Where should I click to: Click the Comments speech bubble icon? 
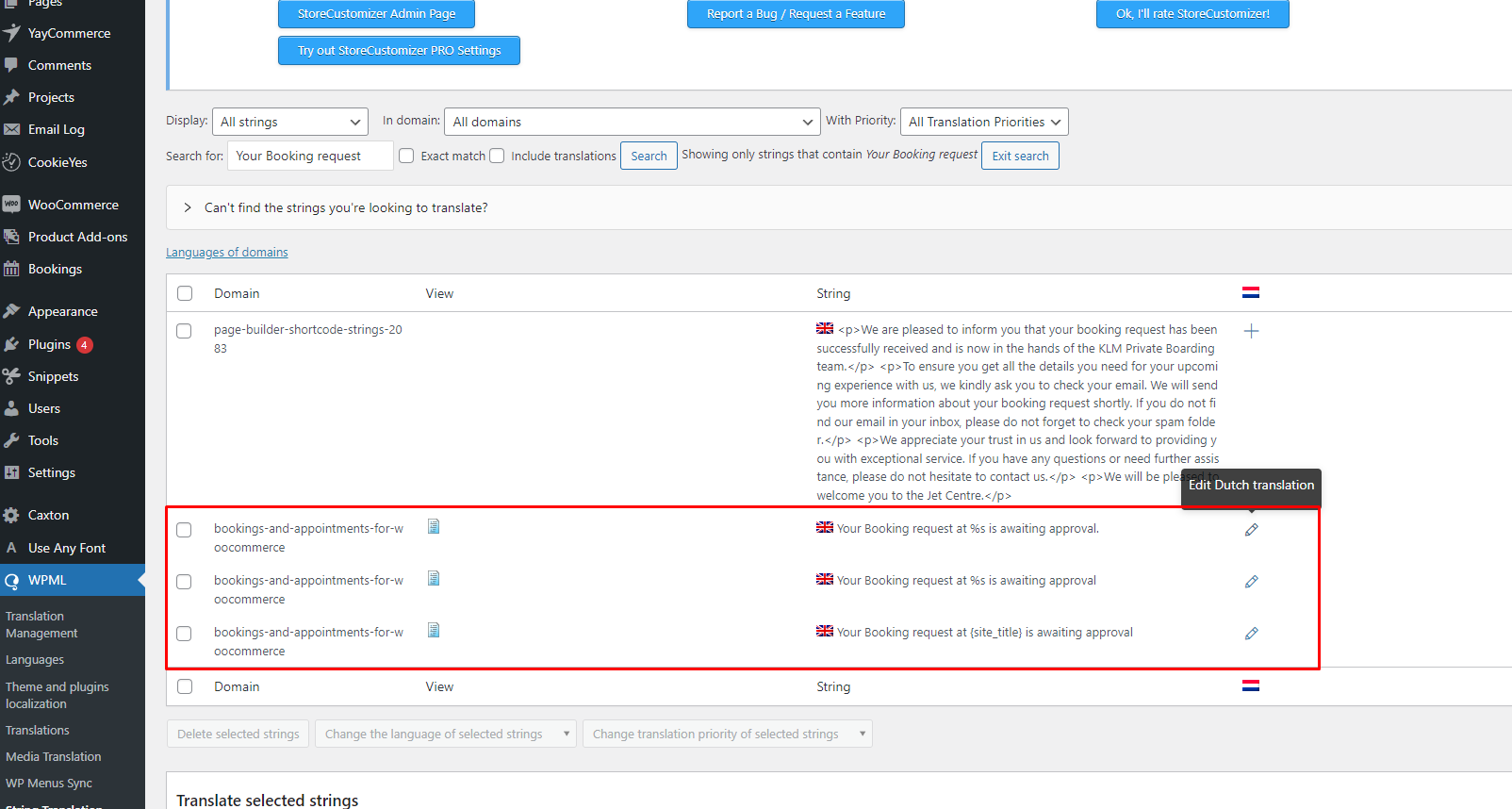[x=11, y=65]
